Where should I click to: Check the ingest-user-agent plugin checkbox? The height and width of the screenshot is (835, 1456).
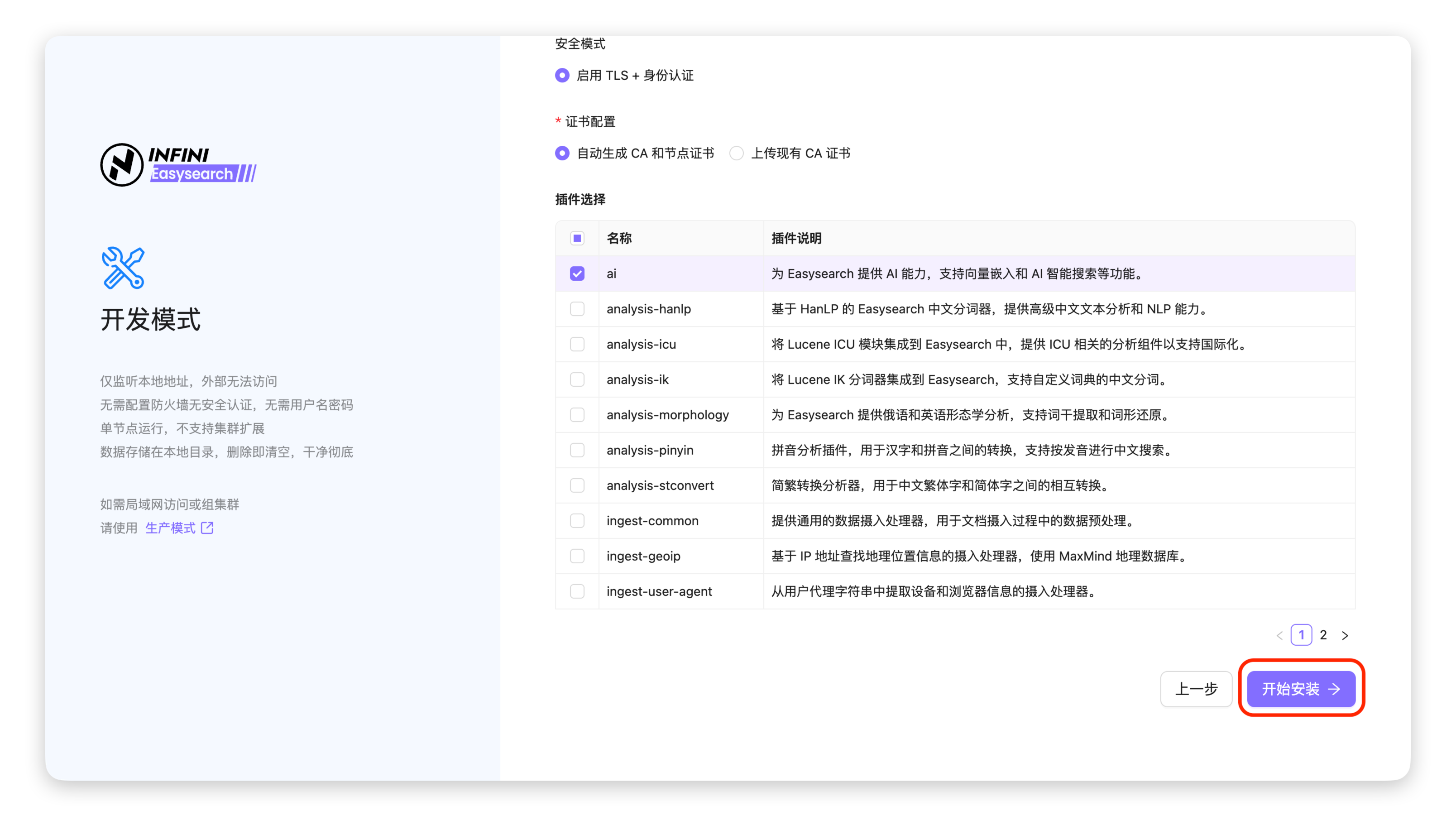pos(577,591)
